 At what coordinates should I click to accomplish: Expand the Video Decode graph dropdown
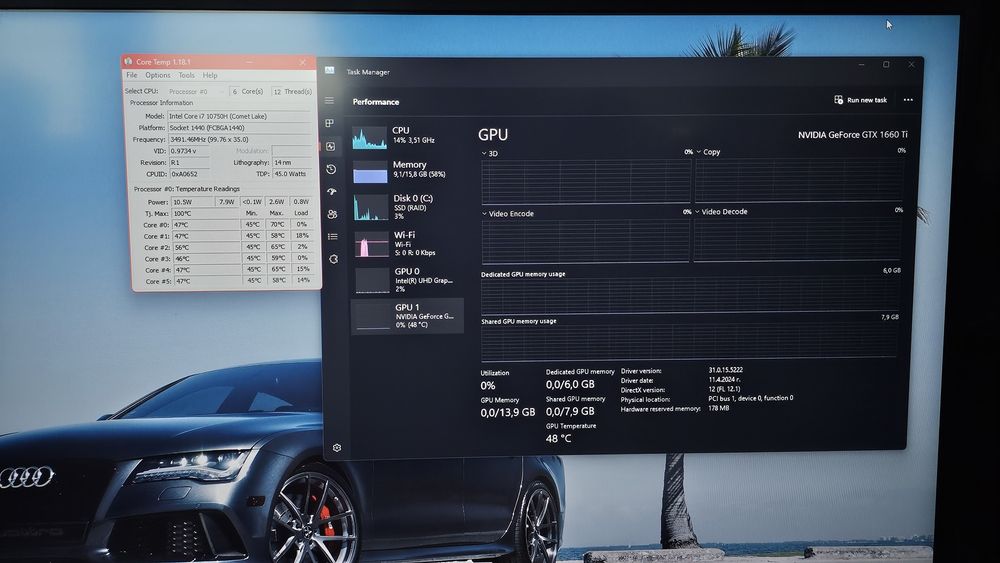click(698, 212)
